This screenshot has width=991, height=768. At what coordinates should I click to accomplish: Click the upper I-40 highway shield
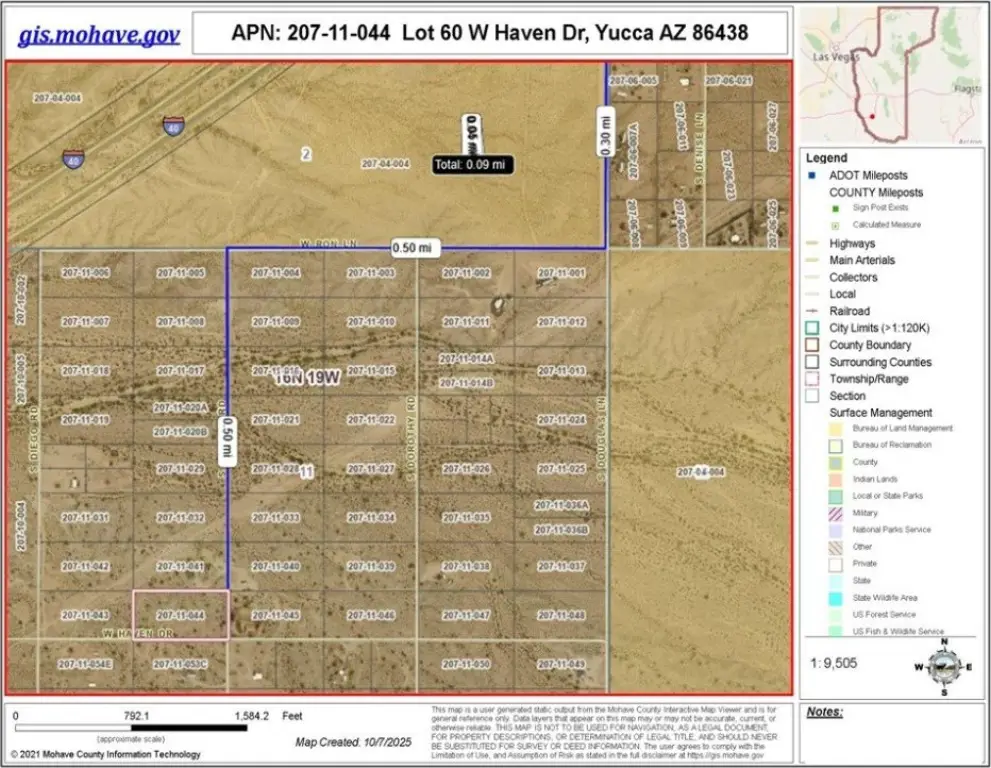174,125
